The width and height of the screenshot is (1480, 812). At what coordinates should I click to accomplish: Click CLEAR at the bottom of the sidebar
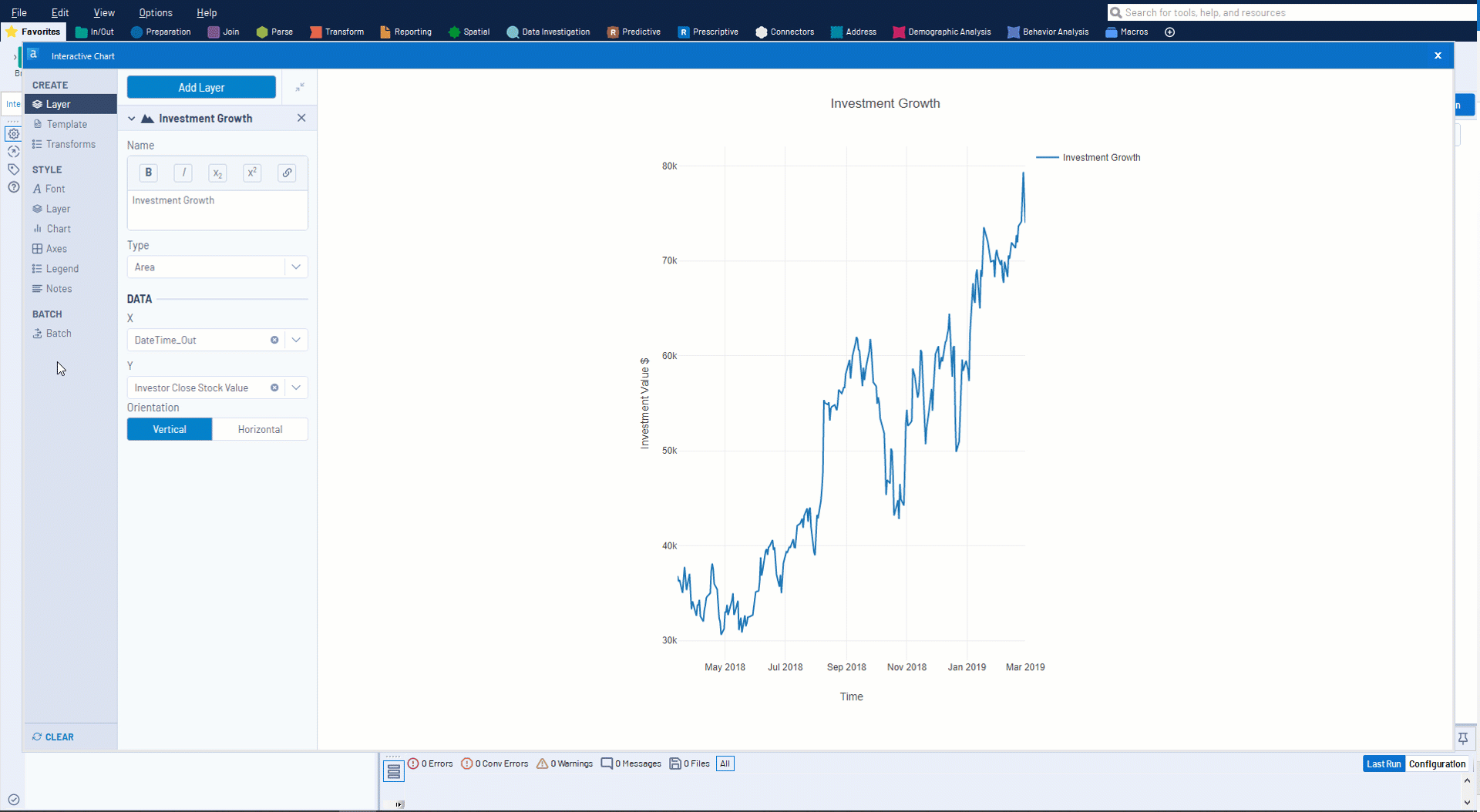54,737
